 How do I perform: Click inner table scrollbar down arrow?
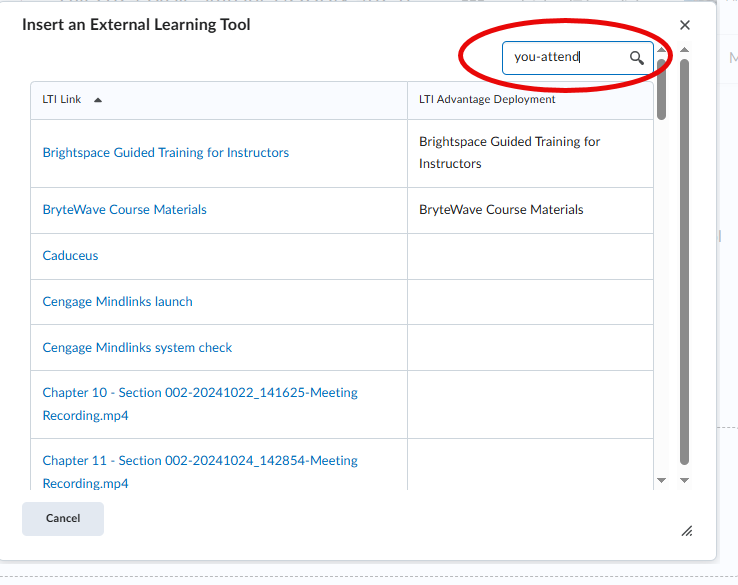pyautogui.click(x=661, y=481)
